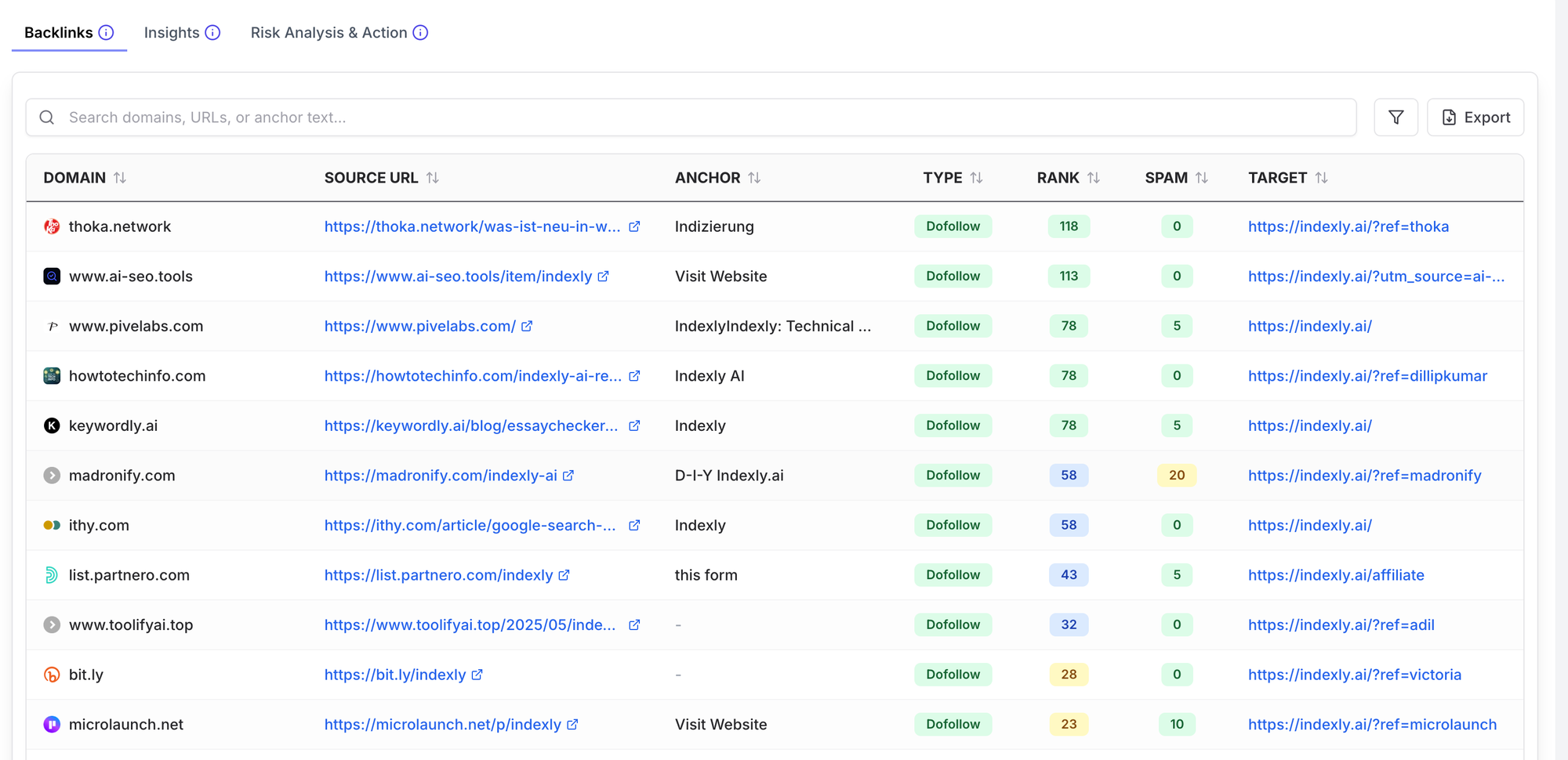Sort by the Rank column arrows
The width and height of the screenshot is (1568, 760).
click(1093, 178)
